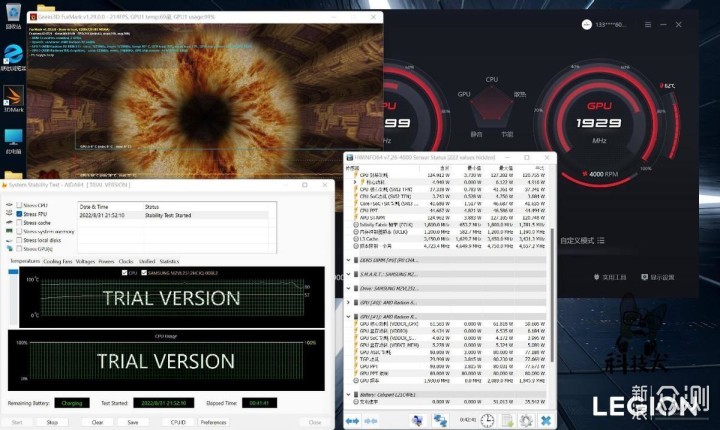This screenshot has width=720, height=430.
Task: Click the GPU 1929 MHz gauge
Action: pos(599,123)
